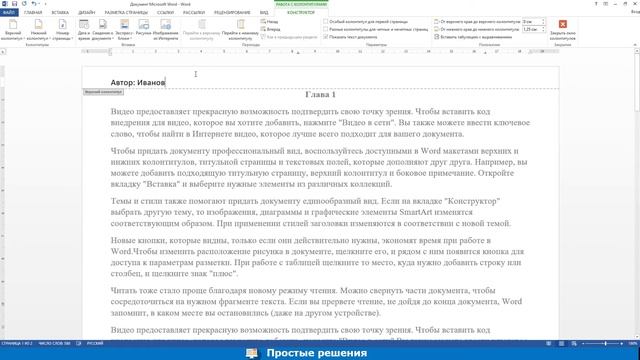The image size is (640, 360).
Task: Switch to the Рецензирование ribbon tab
Action: tap(232, 13)
